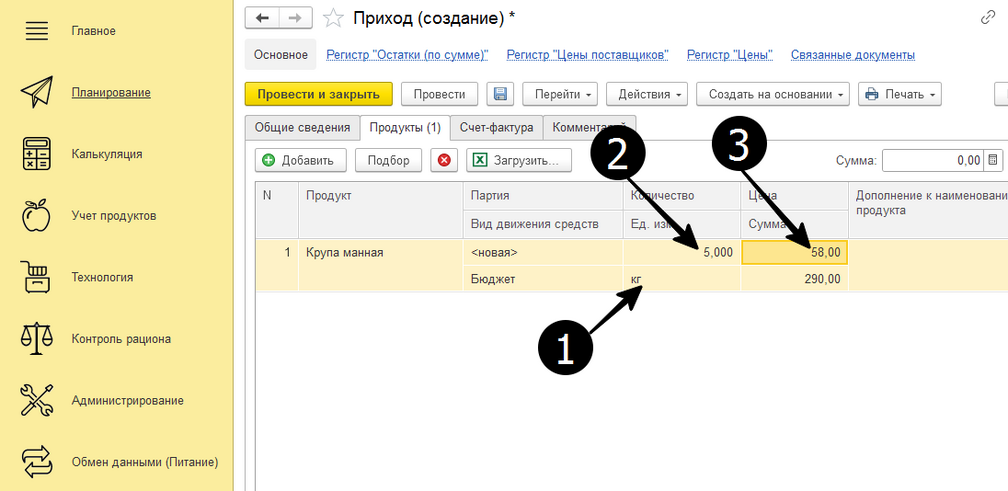
Task: Expand the Go To (Перейти) dropdown
Action: coord(558,94)
